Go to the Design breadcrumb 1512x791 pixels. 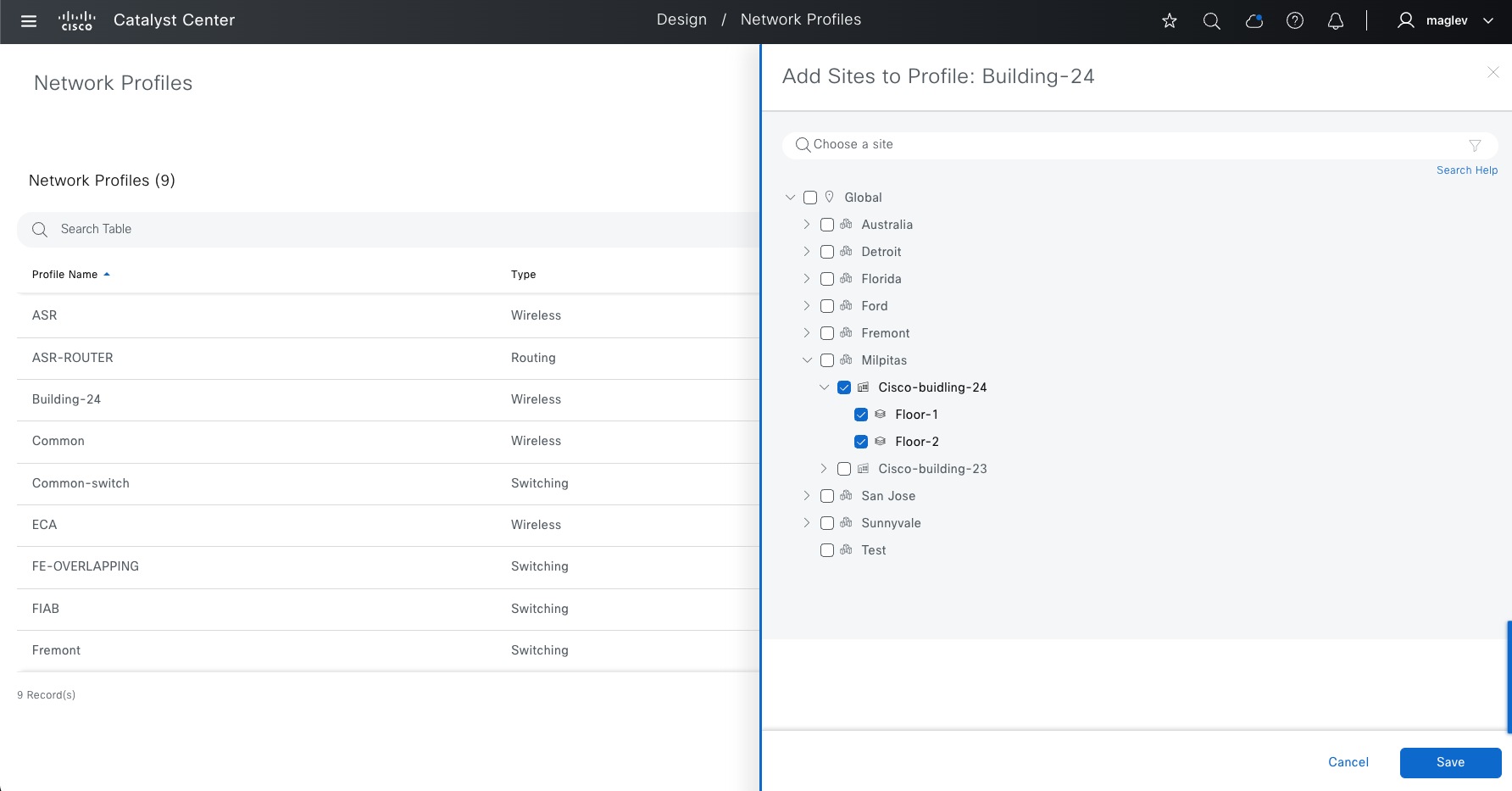pos(681,19)
